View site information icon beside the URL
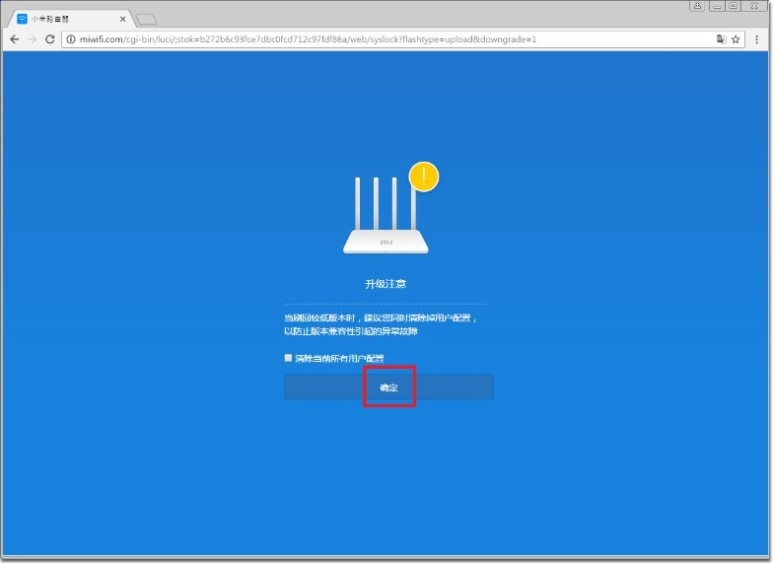 point(72,39)
